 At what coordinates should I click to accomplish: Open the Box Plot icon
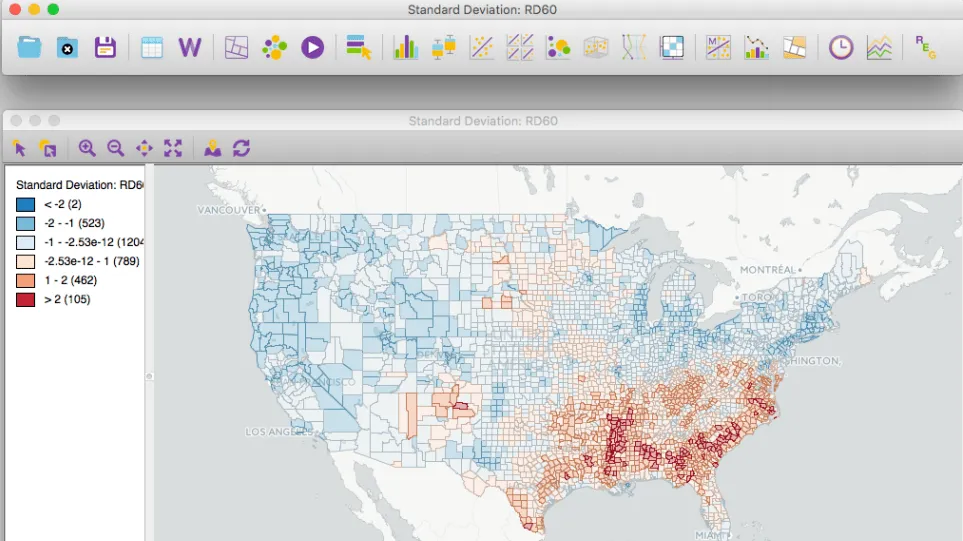443,47
